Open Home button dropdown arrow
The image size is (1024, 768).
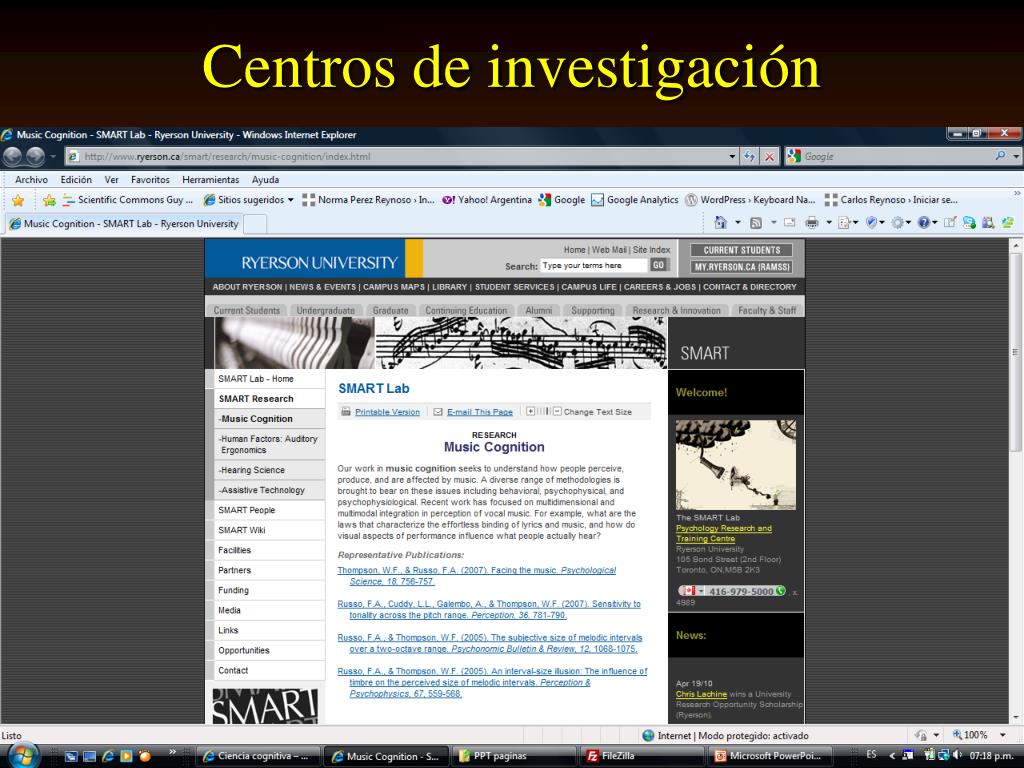pyautogui.click(x=738, y=223)
